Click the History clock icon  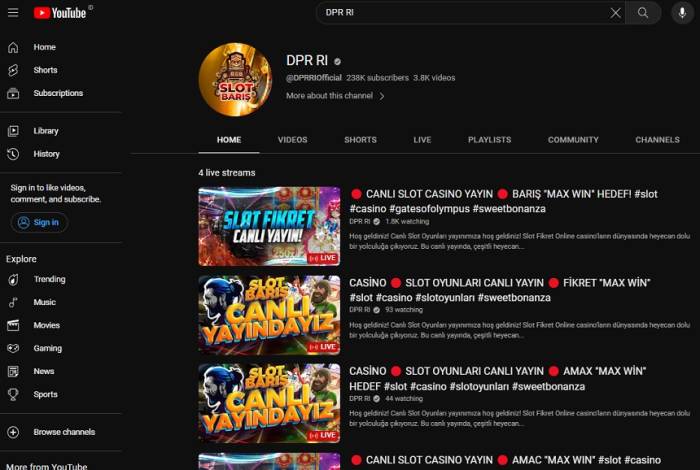[x=13, y=154]
